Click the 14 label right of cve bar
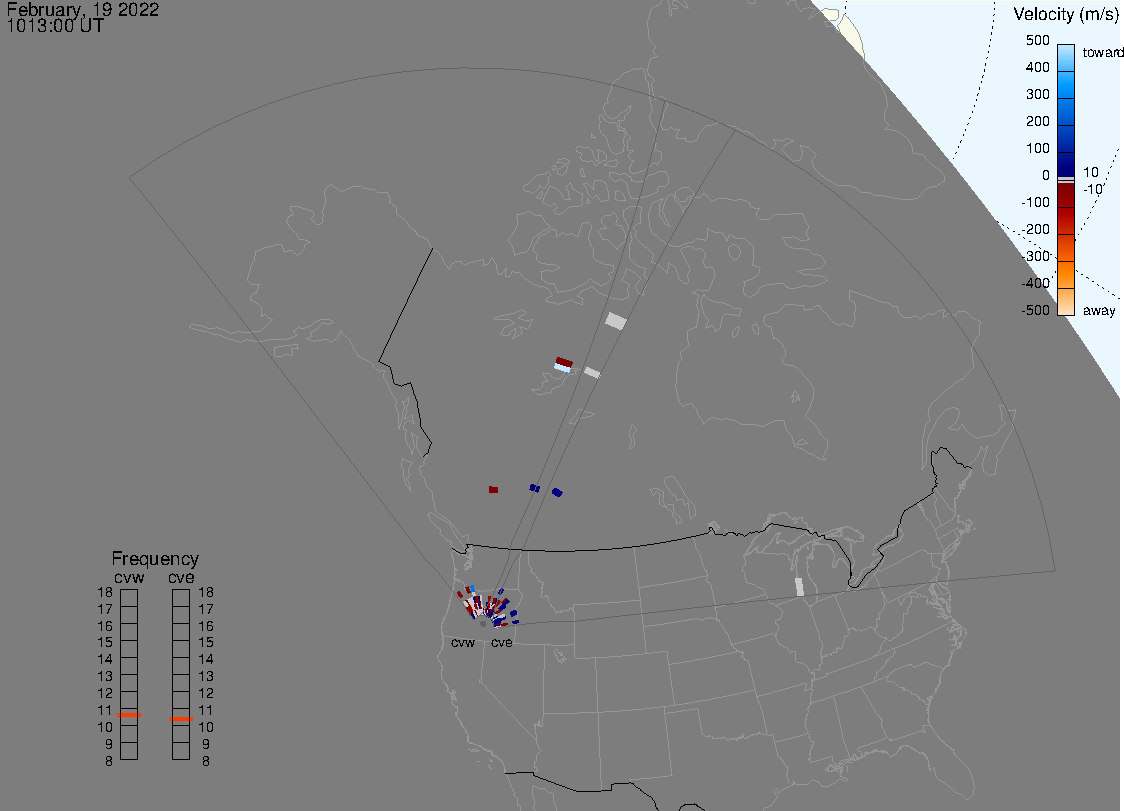The image size is (1124, 811). click(206, 659)
